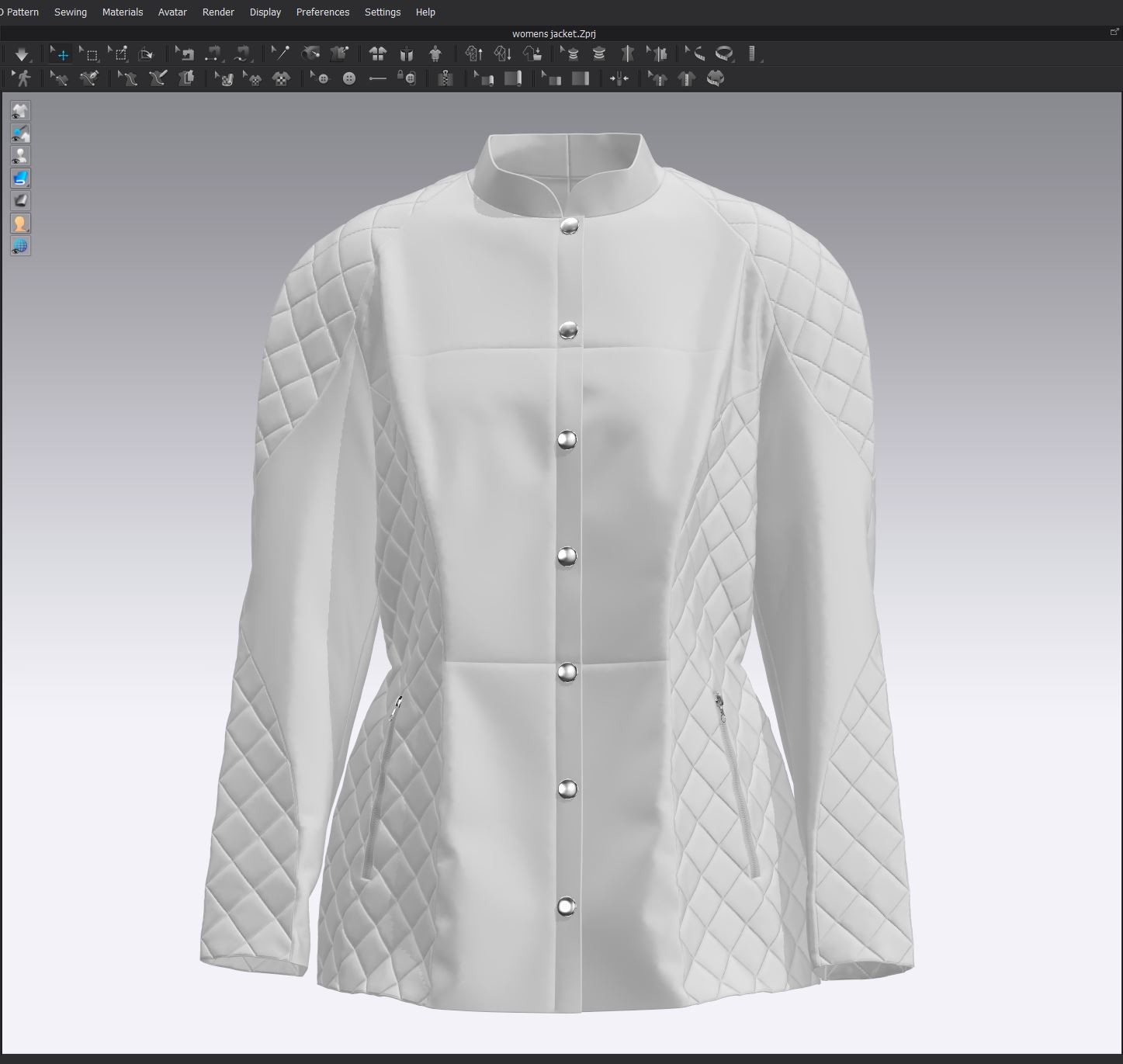Screen dimensions: 1123x1064
Task: Open the Avatar menu
Action: pyautogui.click(x=172, y=12)
